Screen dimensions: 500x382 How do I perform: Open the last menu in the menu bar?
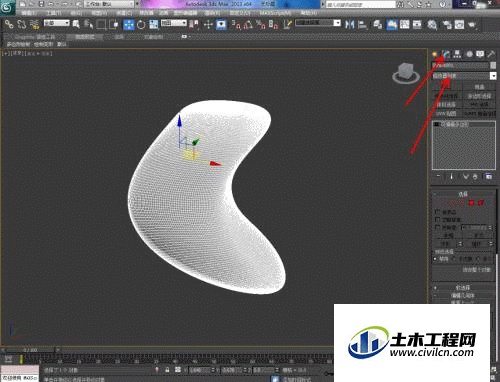(308, 13)
